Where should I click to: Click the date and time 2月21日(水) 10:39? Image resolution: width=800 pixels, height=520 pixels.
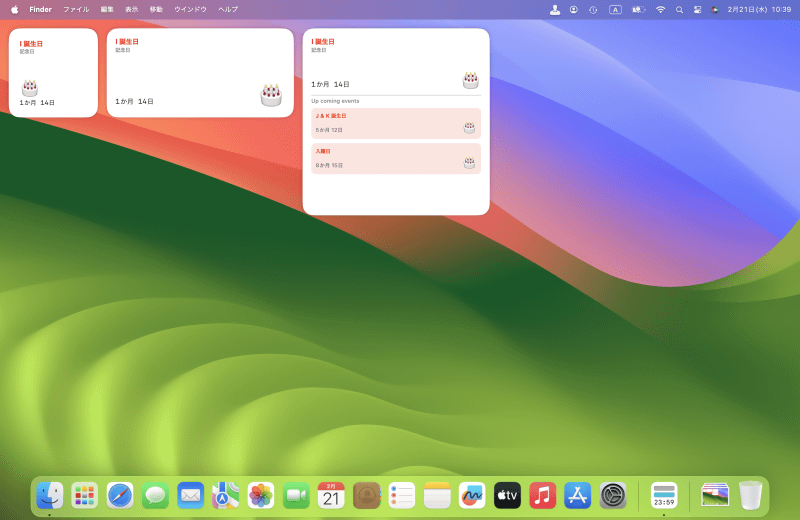tap(759, 10)
